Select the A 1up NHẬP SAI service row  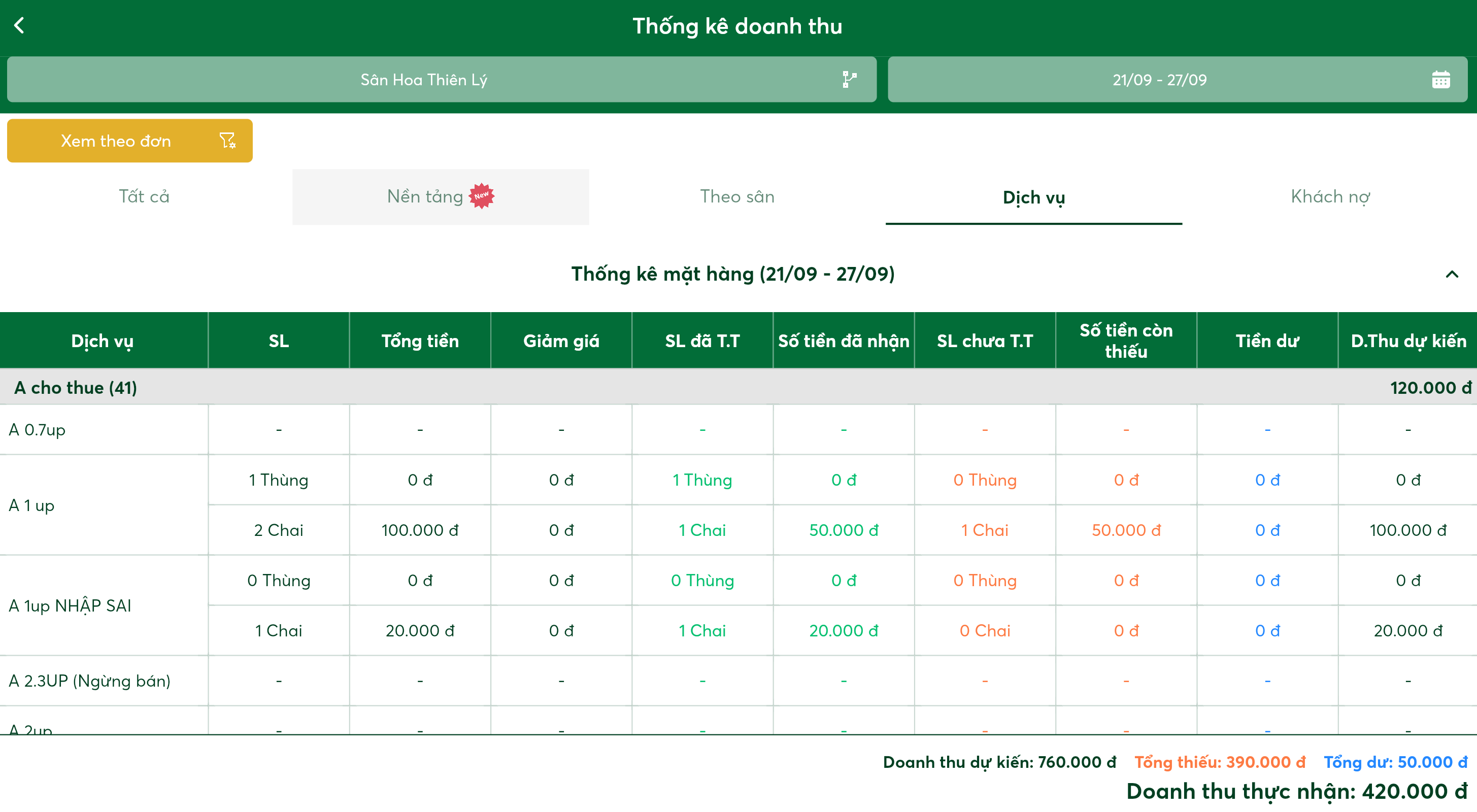pos(738,605)
